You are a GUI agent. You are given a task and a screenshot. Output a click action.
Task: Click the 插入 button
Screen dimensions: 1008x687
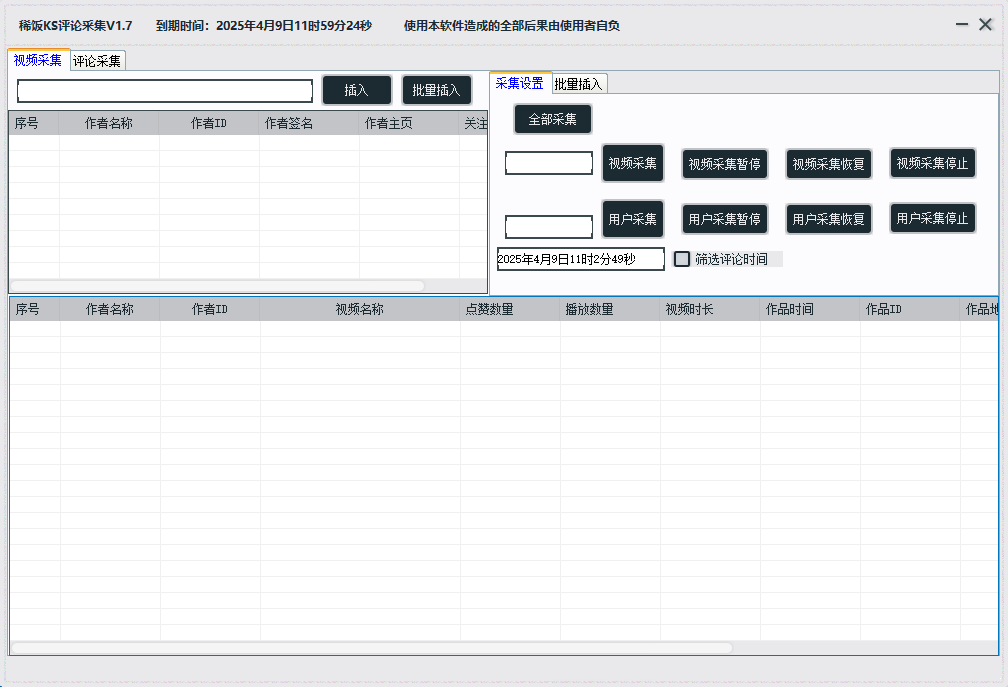356,90
